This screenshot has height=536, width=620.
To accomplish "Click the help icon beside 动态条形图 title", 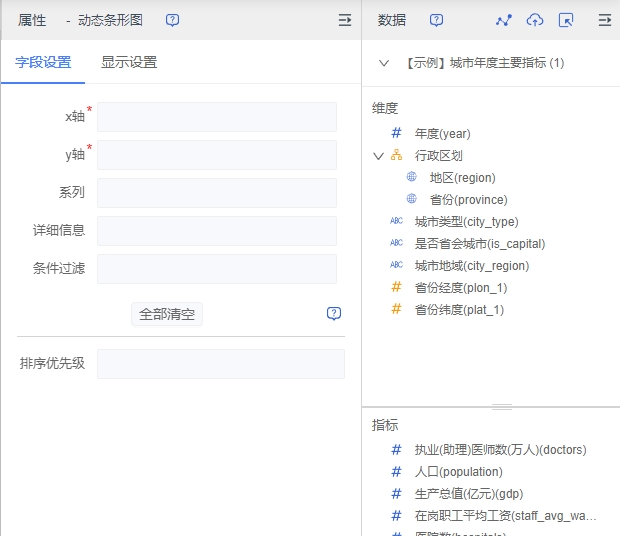I will tap(173, 20).
